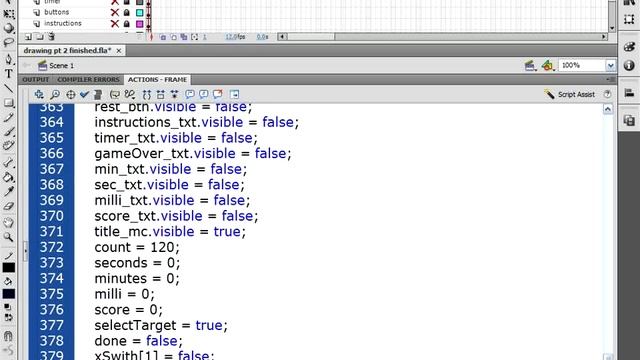
Task: Expand the Actions toolbox splitter arrow
Action: [26, 250]
